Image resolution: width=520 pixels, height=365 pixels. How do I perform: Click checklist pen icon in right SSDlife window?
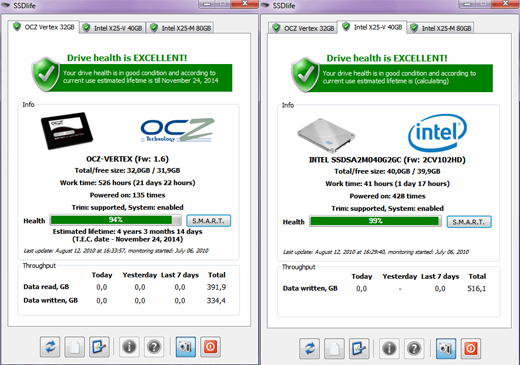(x=359, y=349)
